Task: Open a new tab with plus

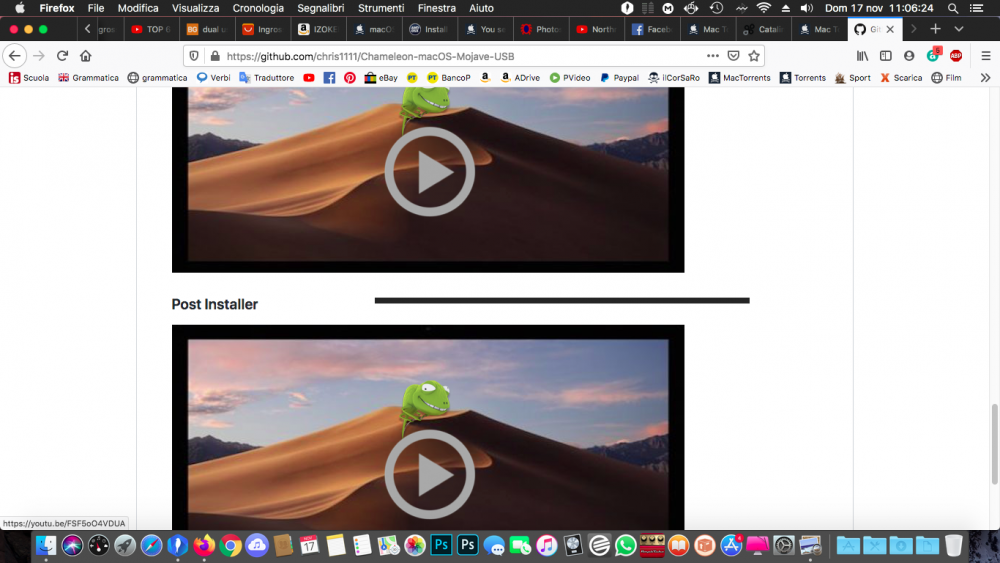Action: (x=935, y=29)
